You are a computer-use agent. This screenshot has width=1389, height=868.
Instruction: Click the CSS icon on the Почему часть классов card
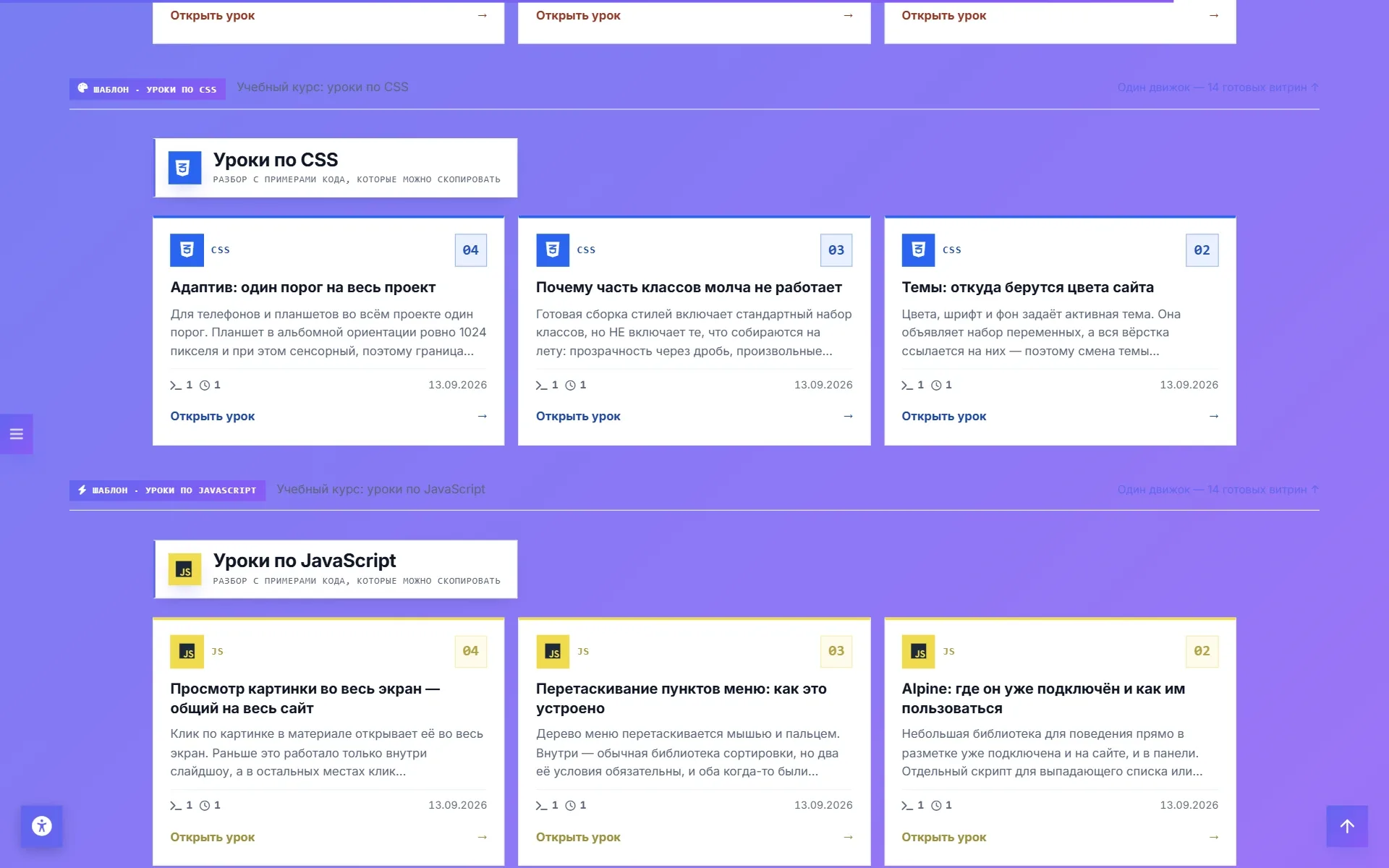click(553, 250)
